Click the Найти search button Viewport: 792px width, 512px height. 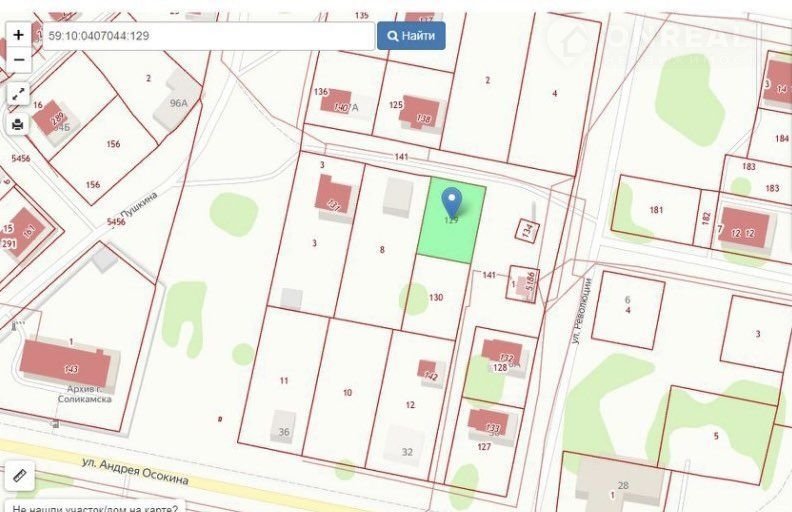[411, 36]
